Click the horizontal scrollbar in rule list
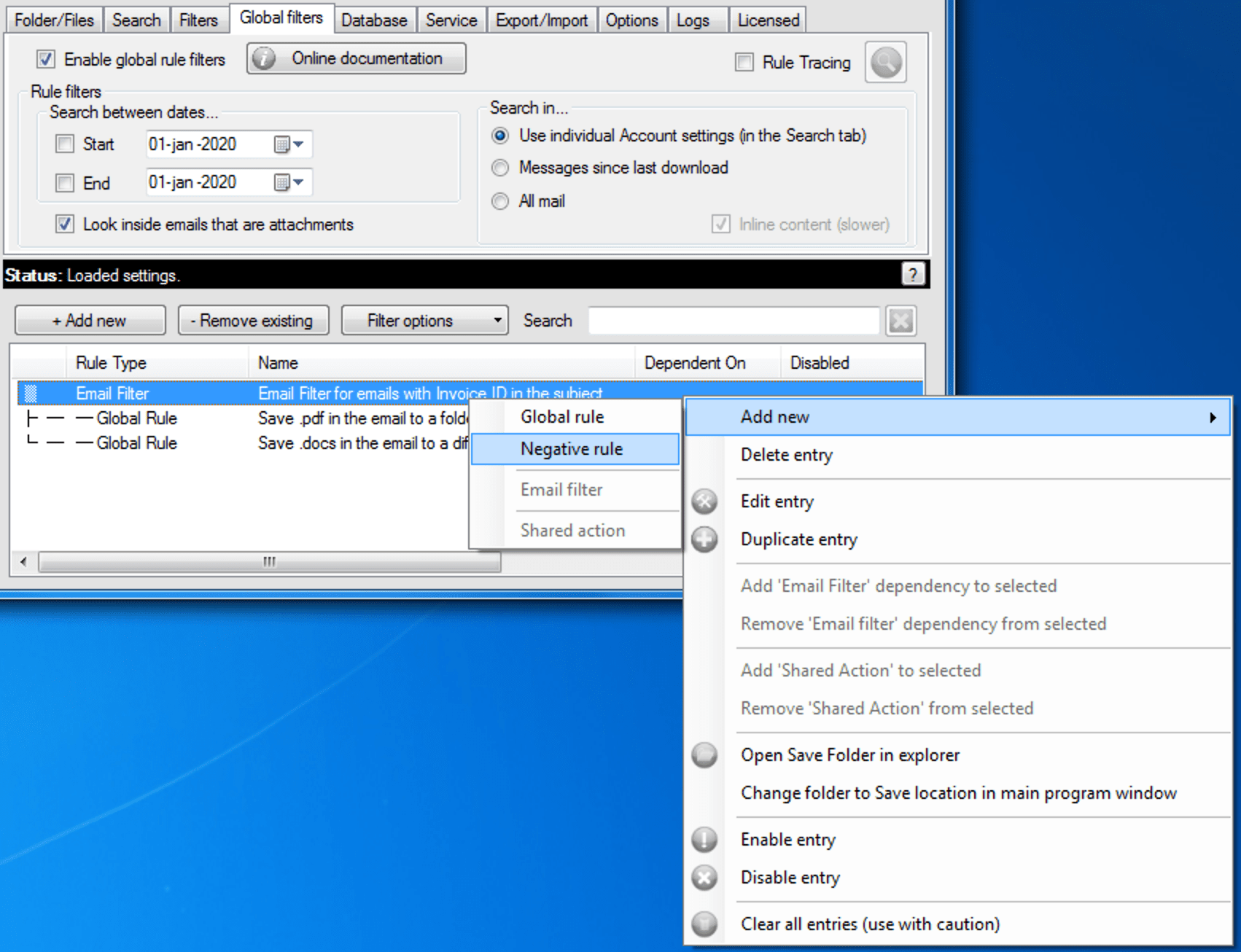 coord(269,562)
